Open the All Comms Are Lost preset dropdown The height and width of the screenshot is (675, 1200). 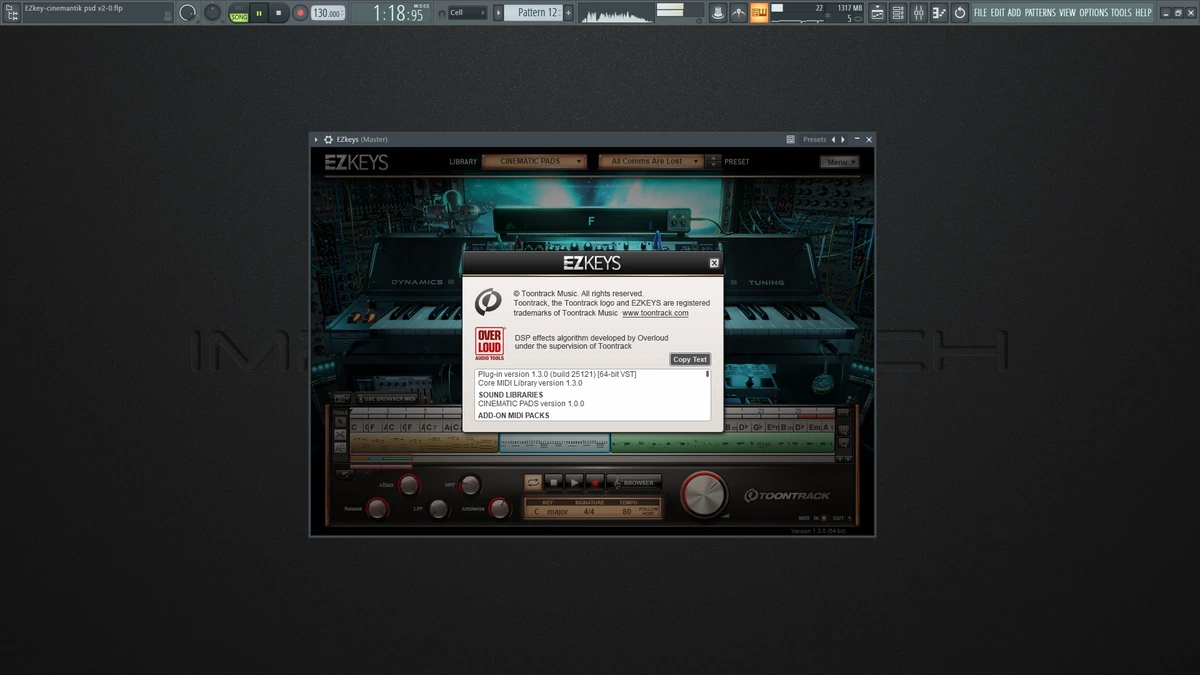(x=651, y=161)
